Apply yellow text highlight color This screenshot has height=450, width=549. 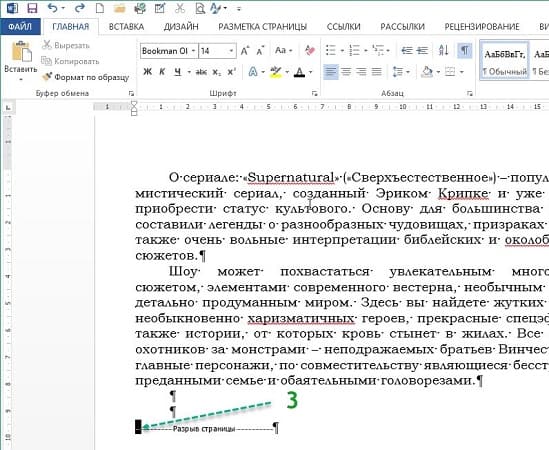[276, 72]
